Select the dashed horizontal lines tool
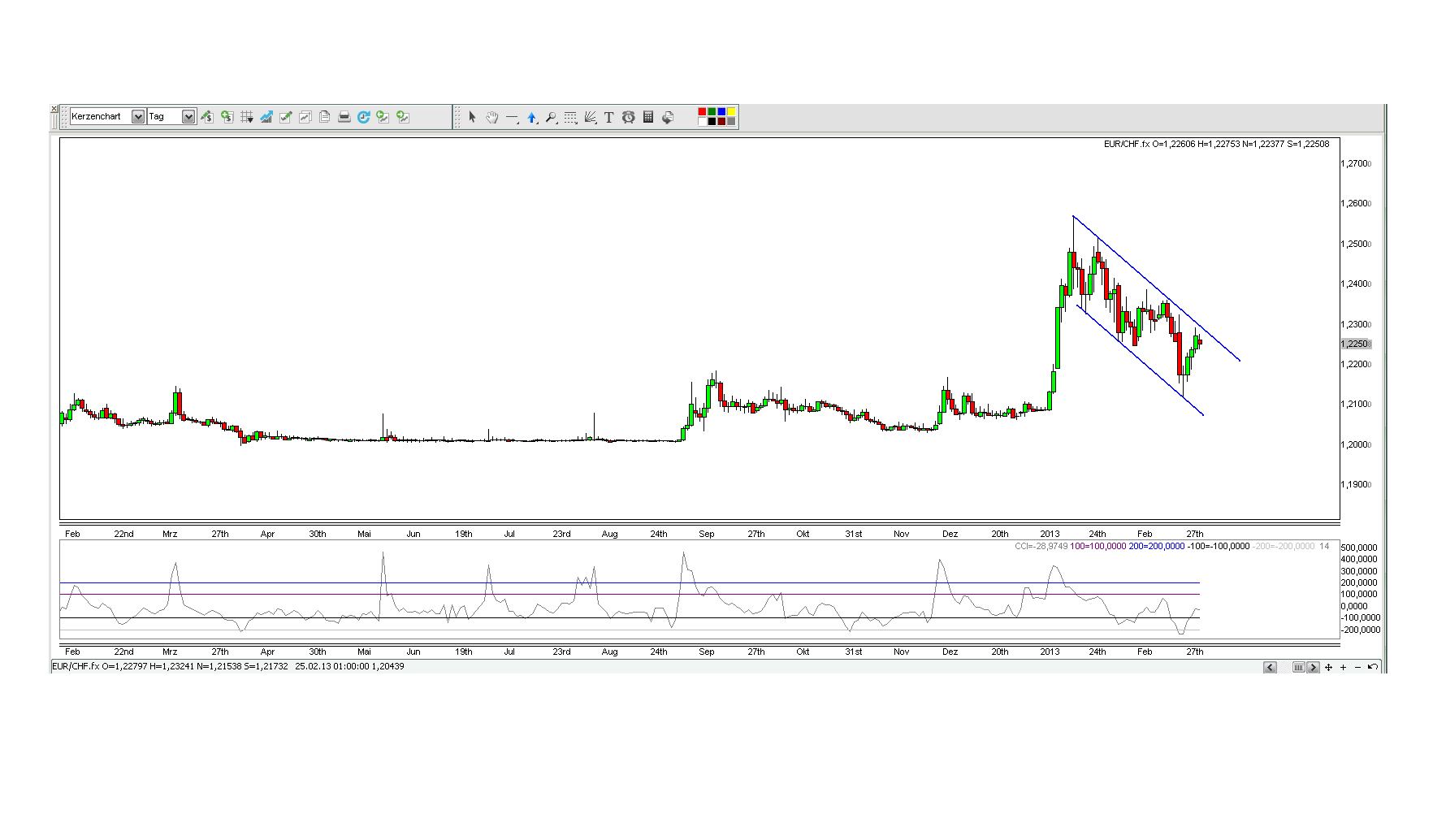The height and width of the screenshot is (840, 1433). (570, 117)
